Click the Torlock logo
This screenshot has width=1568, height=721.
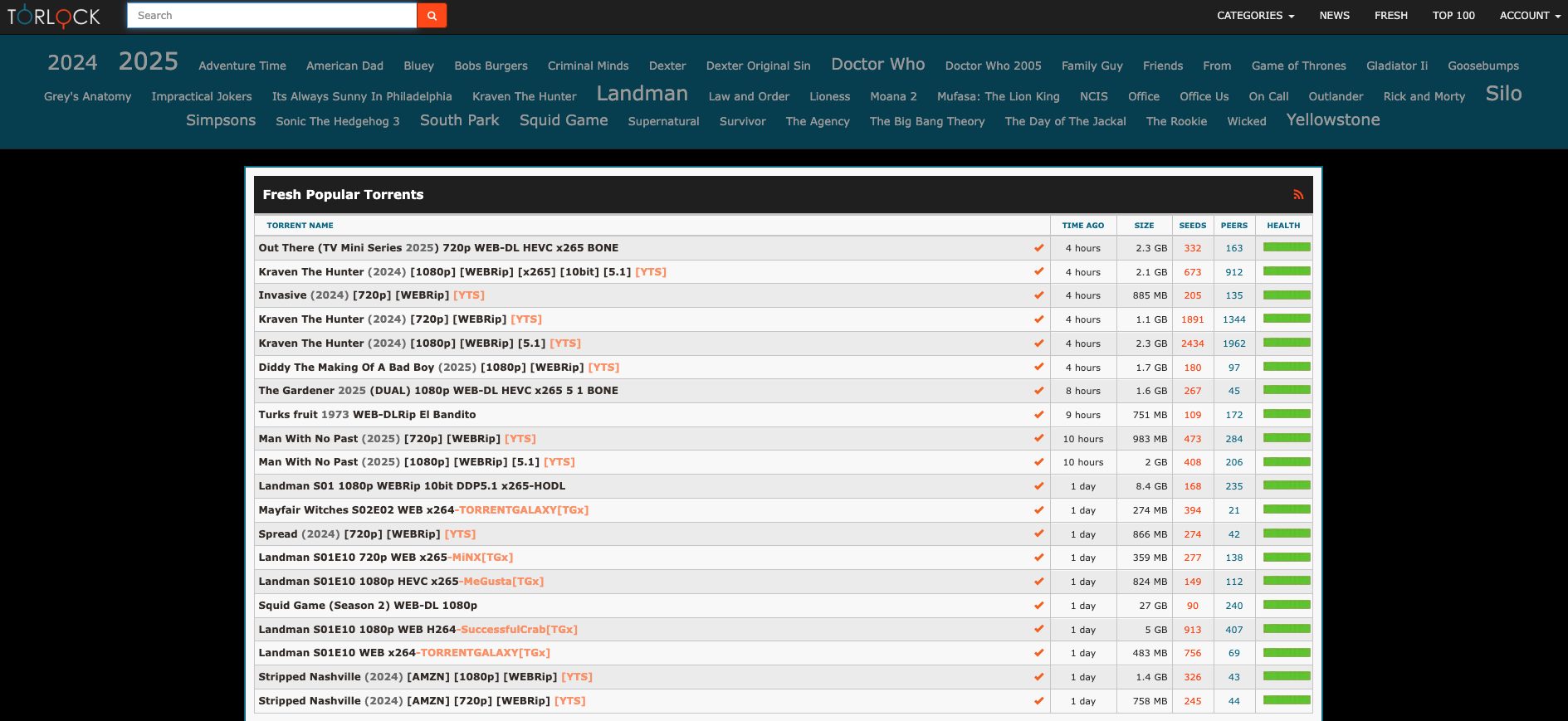click(54, 16)
